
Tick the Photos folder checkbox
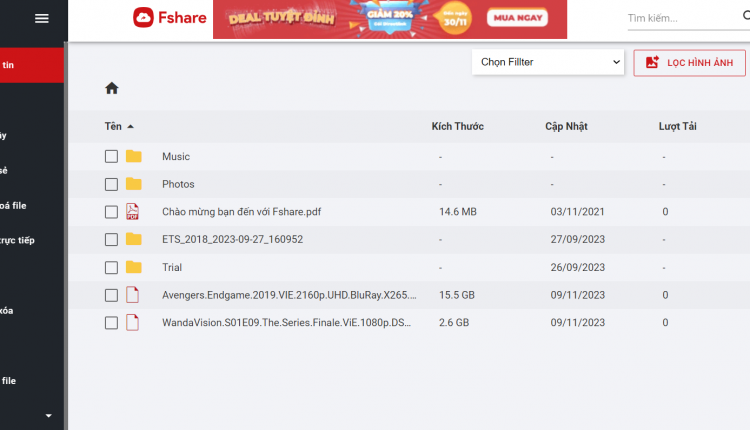tap(111, 184)
